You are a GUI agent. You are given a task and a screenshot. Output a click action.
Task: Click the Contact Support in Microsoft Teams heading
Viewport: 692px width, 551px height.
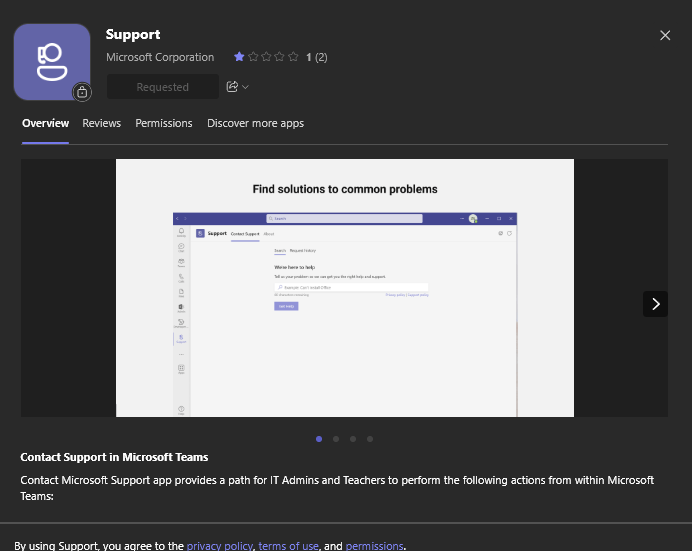(114, 457)
